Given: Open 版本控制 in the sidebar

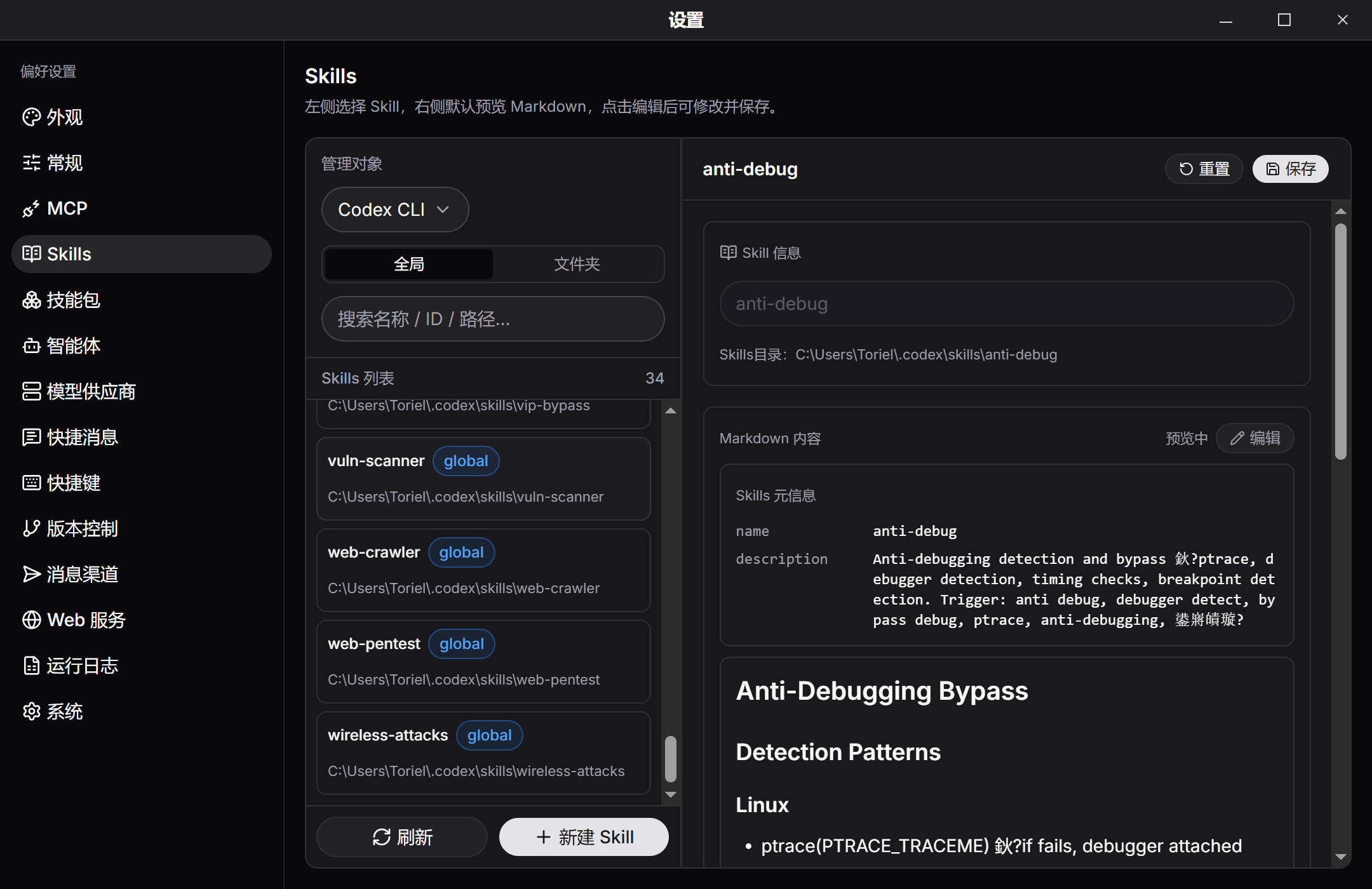Looking at the screenshot, I should click(142, 528).
